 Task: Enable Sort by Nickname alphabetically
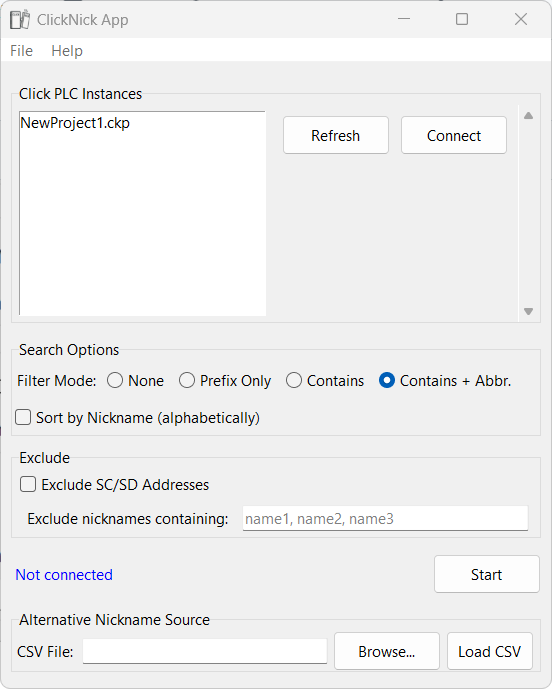[x=23, y=417]
